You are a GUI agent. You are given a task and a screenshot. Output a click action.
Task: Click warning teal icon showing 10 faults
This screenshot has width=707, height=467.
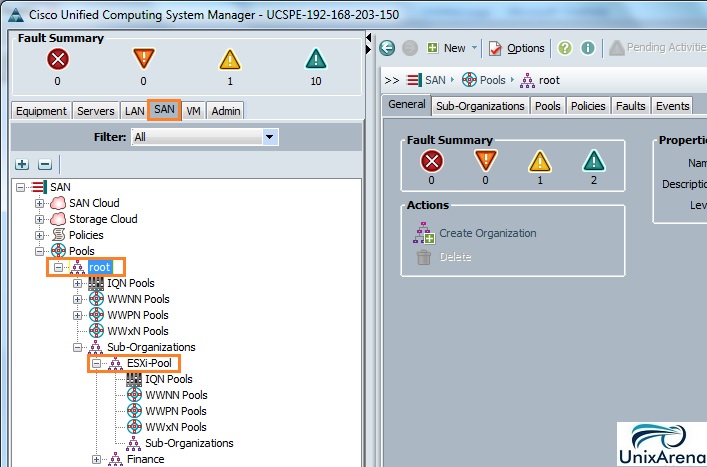click(316, 59)
